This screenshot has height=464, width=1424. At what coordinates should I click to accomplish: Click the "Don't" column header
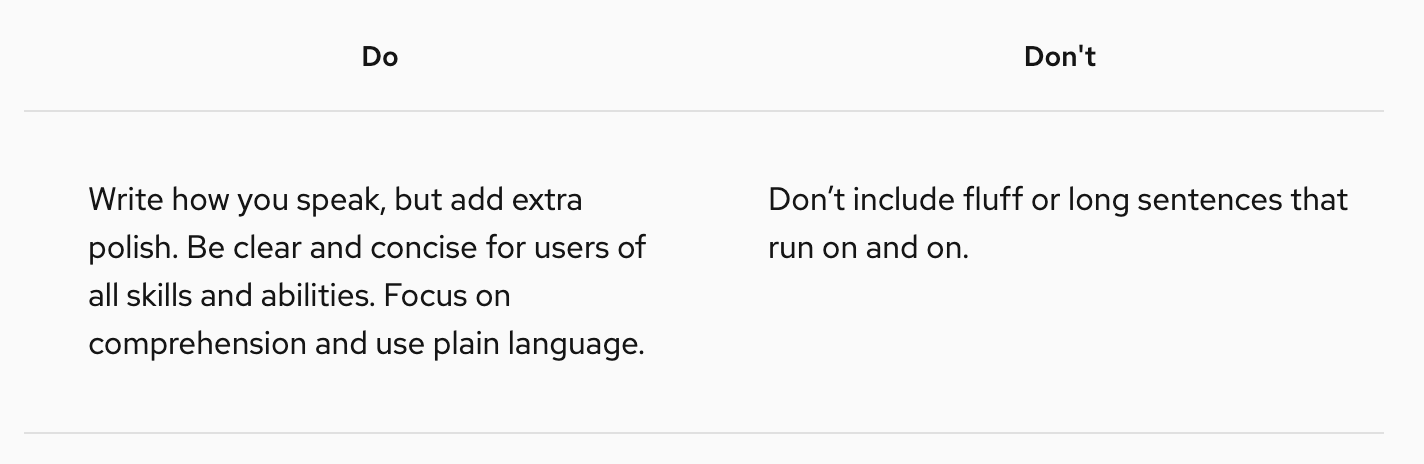[x=1059, y=57]
